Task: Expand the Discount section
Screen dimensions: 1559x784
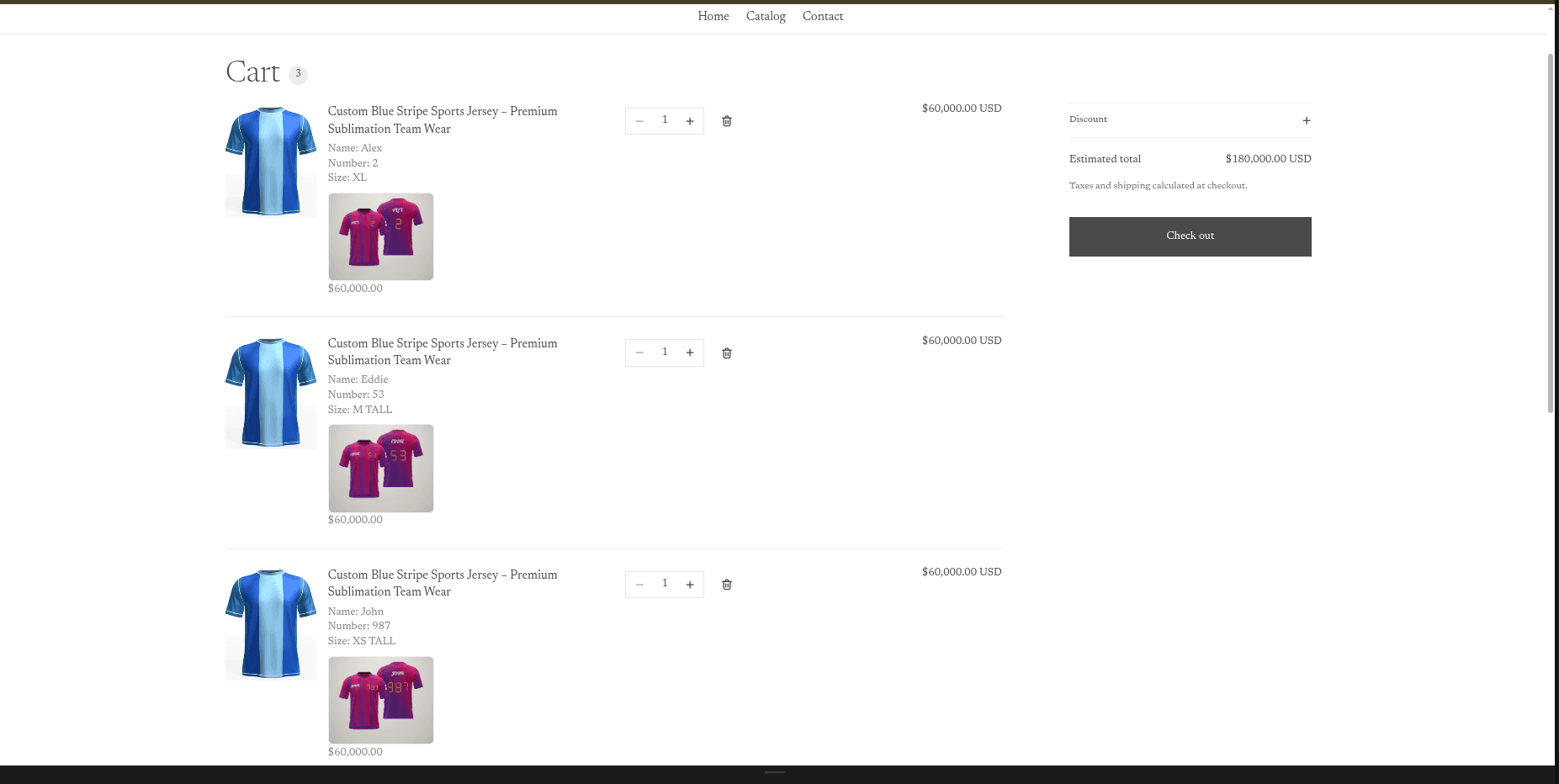Action: pos(1190,120)
